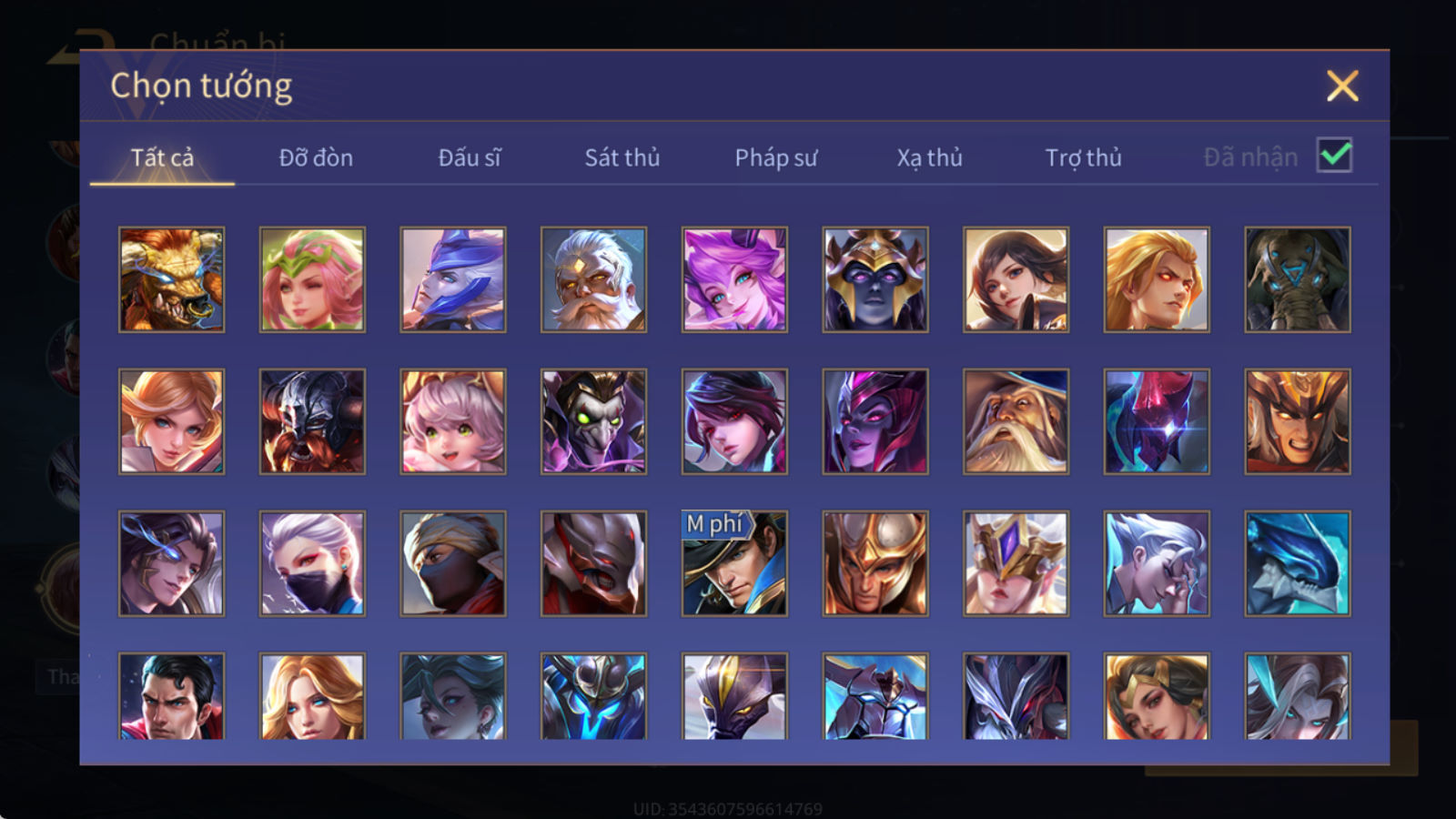The height and width of the screenshot is (819, 1456).
Task: Pick the masked white-haired ninja woman
Action: click(x=312, y=563)
